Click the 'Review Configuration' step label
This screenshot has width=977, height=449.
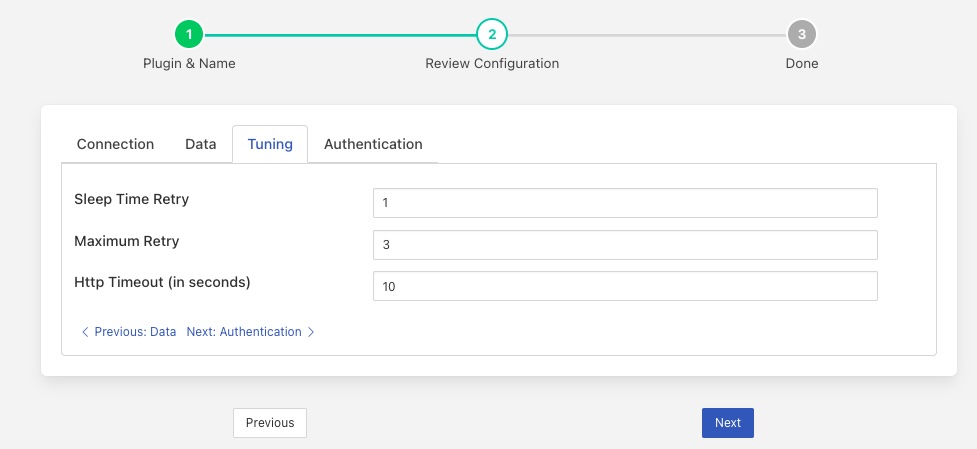pos(492,63)
